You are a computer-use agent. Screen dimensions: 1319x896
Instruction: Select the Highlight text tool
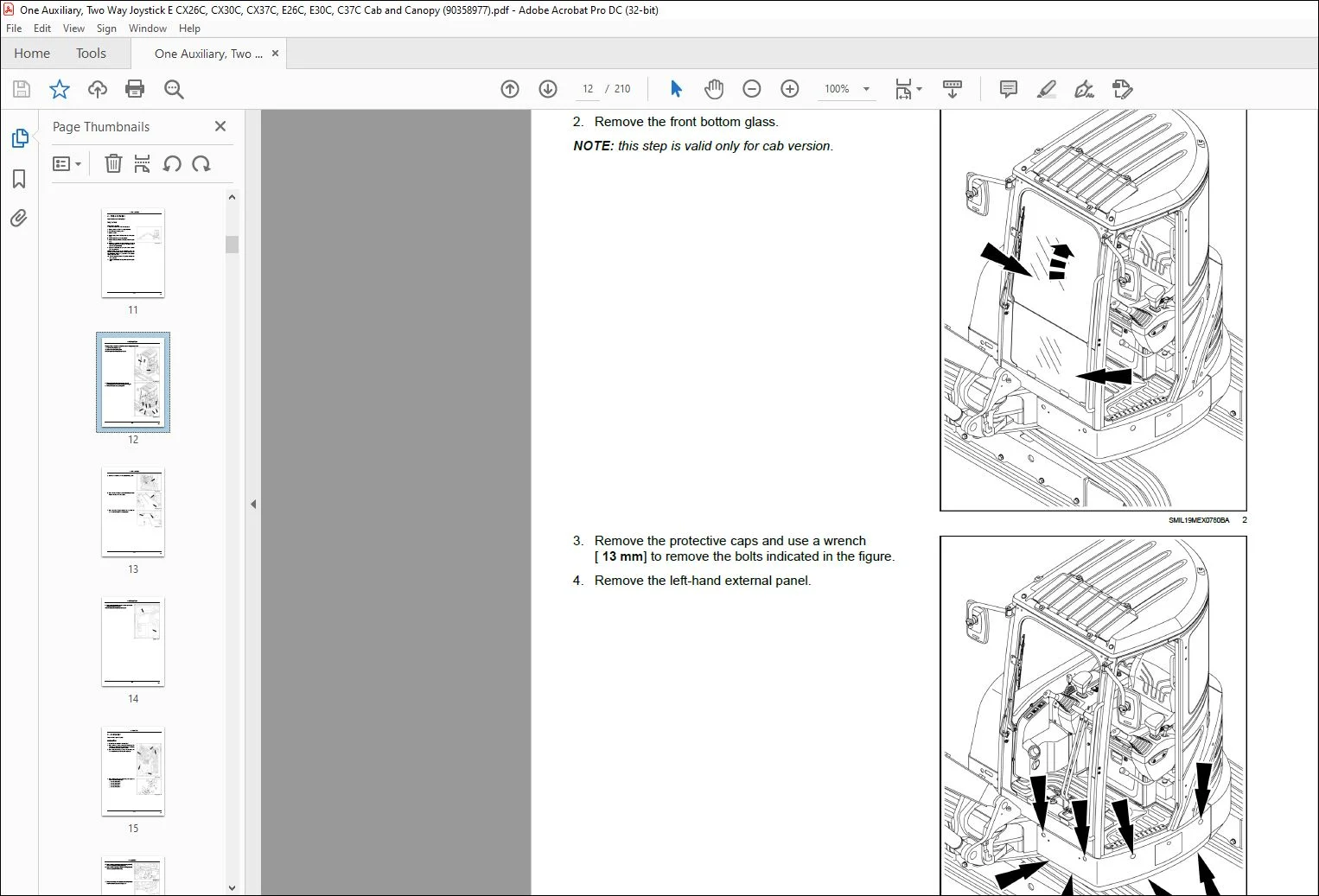click(x=1047, y=89)
